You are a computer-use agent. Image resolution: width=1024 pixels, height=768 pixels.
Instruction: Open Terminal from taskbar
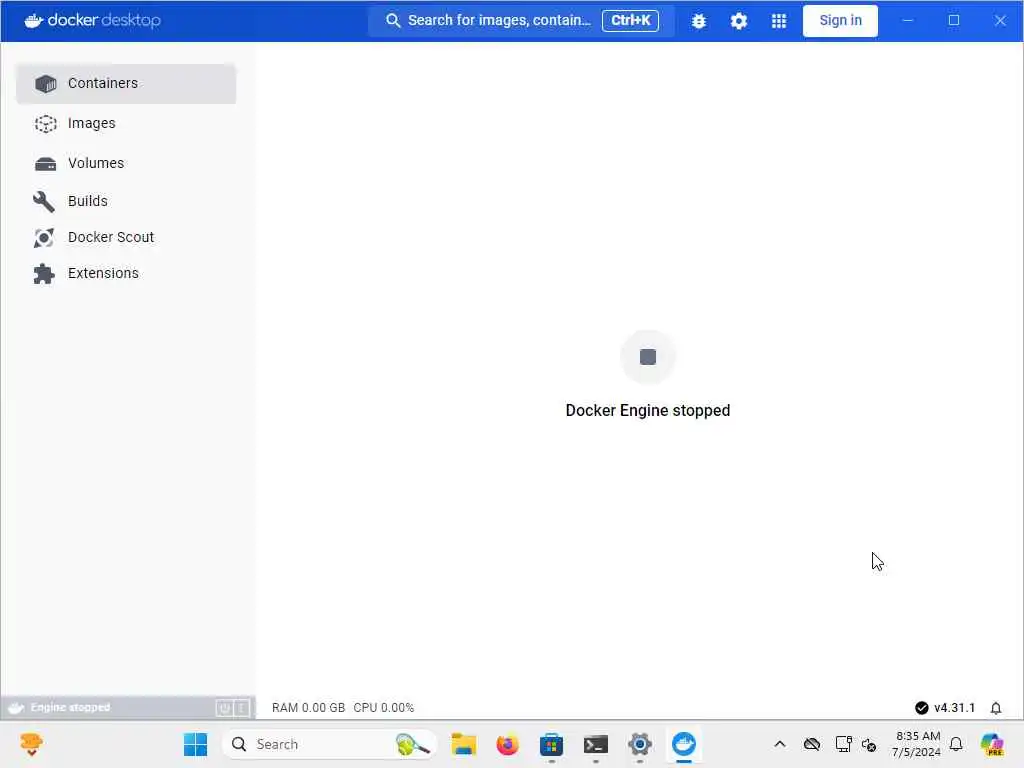596,744
